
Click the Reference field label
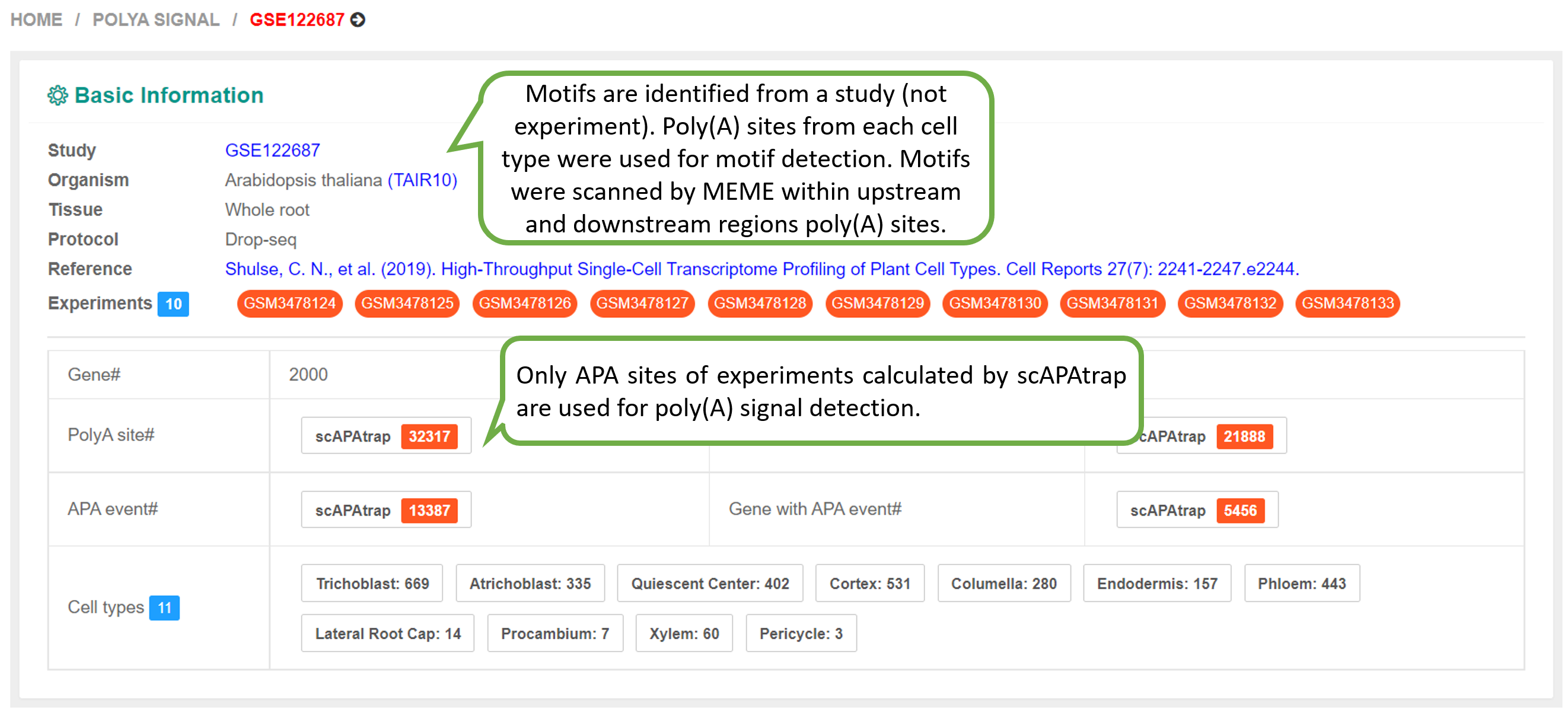coord(90,269)
